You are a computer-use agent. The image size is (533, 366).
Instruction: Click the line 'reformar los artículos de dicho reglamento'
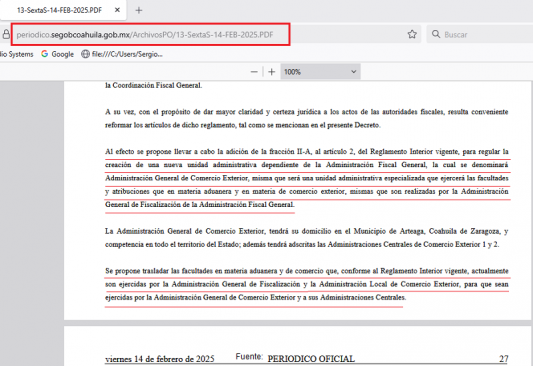(242, 125)
